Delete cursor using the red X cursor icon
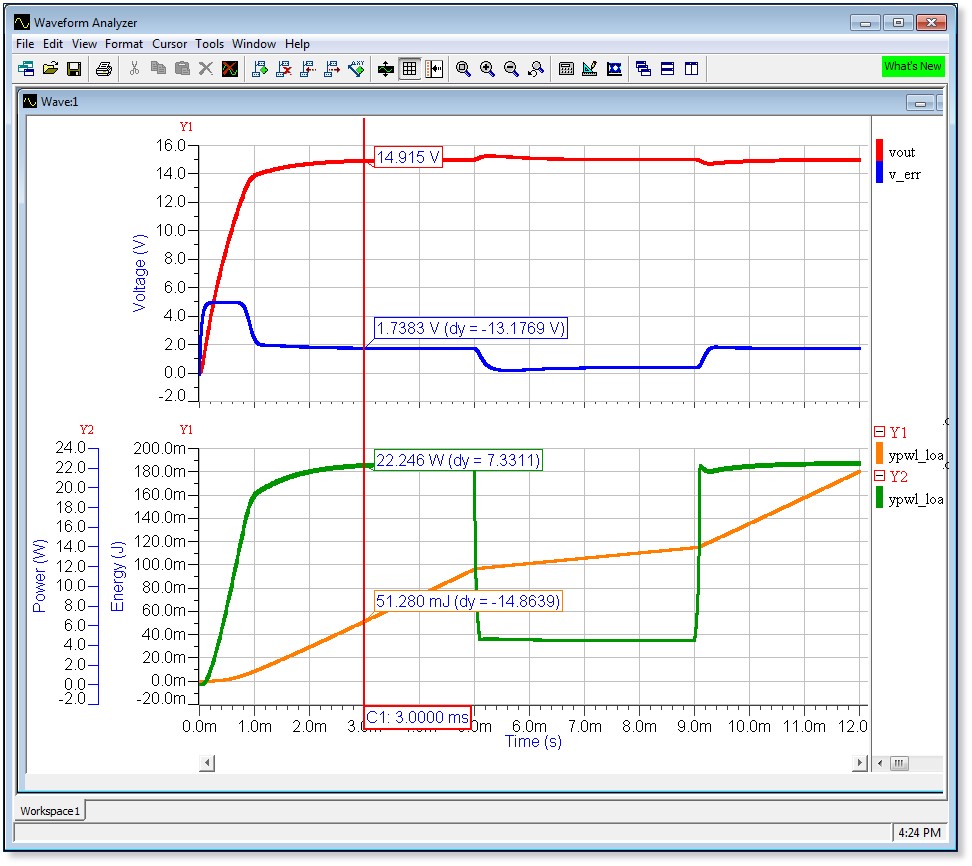The image size is (972, 866). (x=284, y=69)
